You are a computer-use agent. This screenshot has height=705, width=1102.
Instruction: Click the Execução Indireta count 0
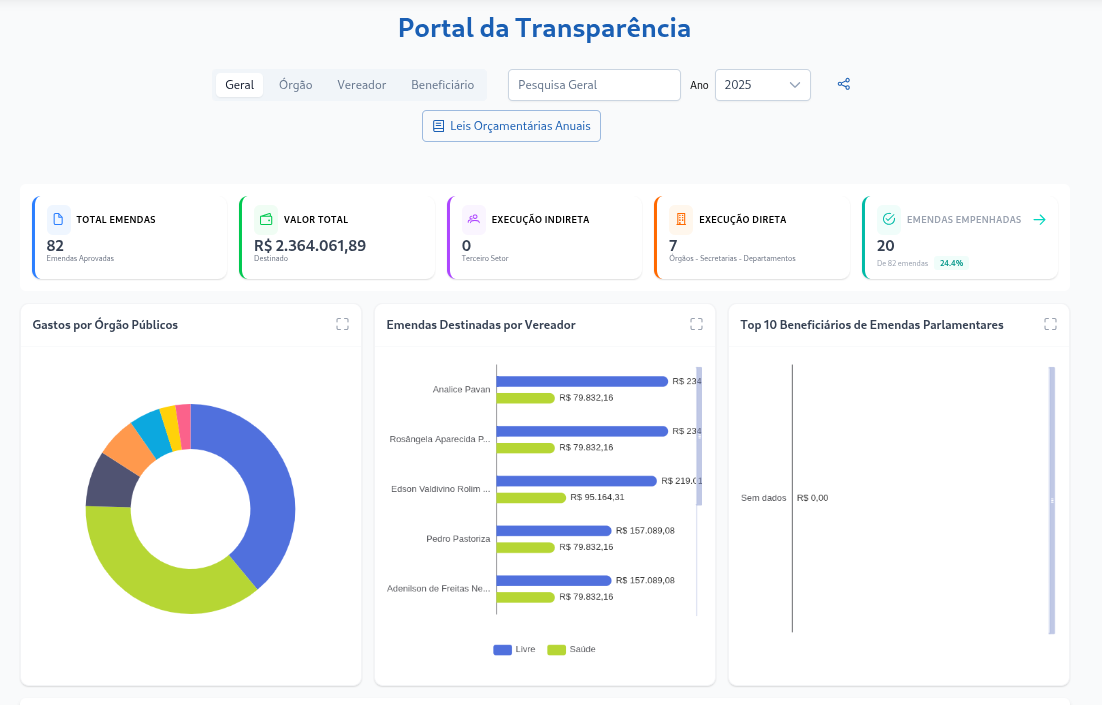tap(466, 246)
